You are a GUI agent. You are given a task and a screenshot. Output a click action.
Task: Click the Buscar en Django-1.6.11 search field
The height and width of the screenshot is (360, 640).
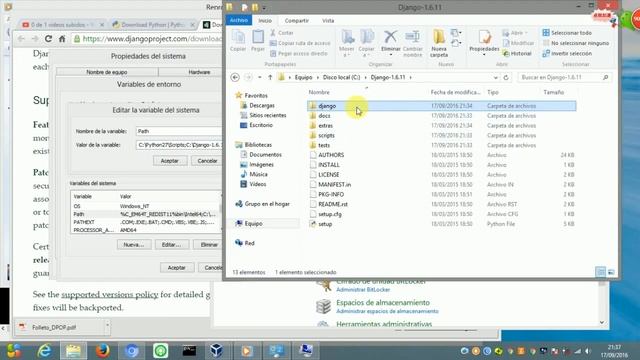click(564, 77)
